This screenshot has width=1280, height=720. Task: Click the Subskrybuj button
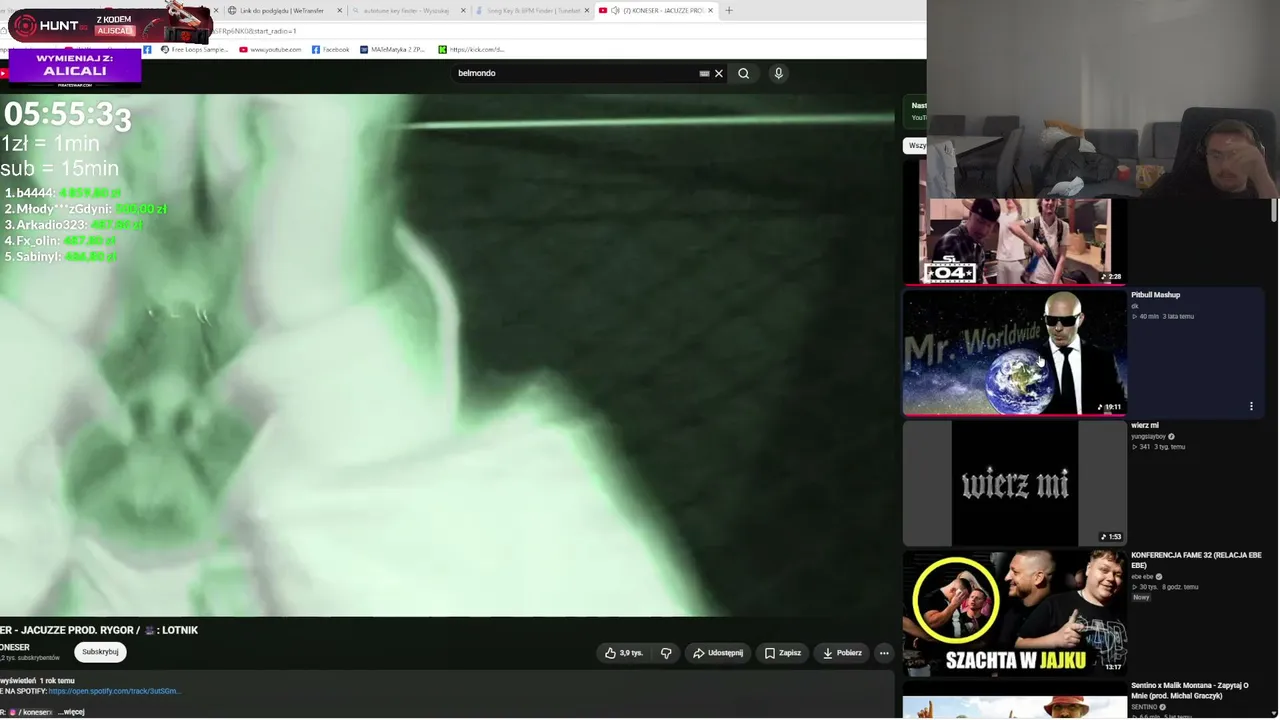[100, 652]
